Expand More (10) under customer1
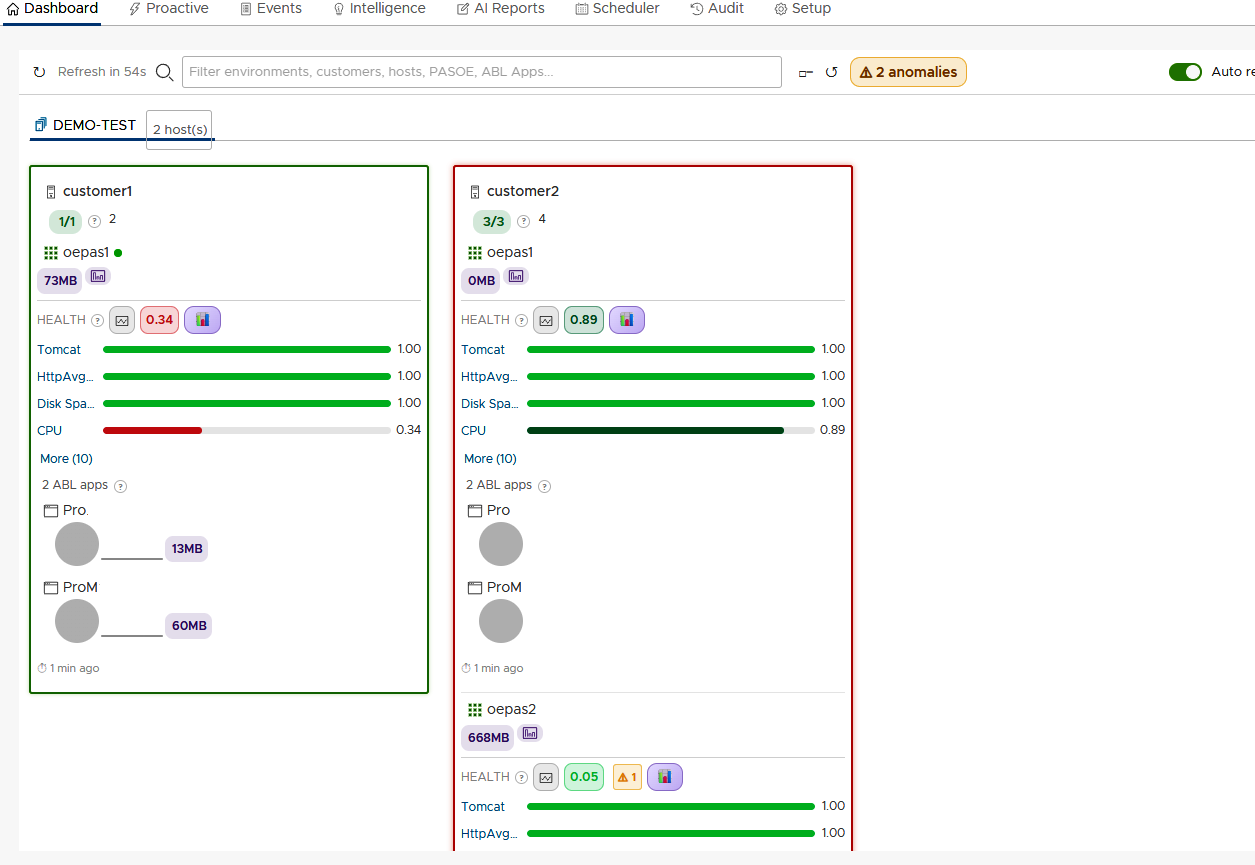The height and width of the screenshot is (865, 1255). tap(66, 459)
